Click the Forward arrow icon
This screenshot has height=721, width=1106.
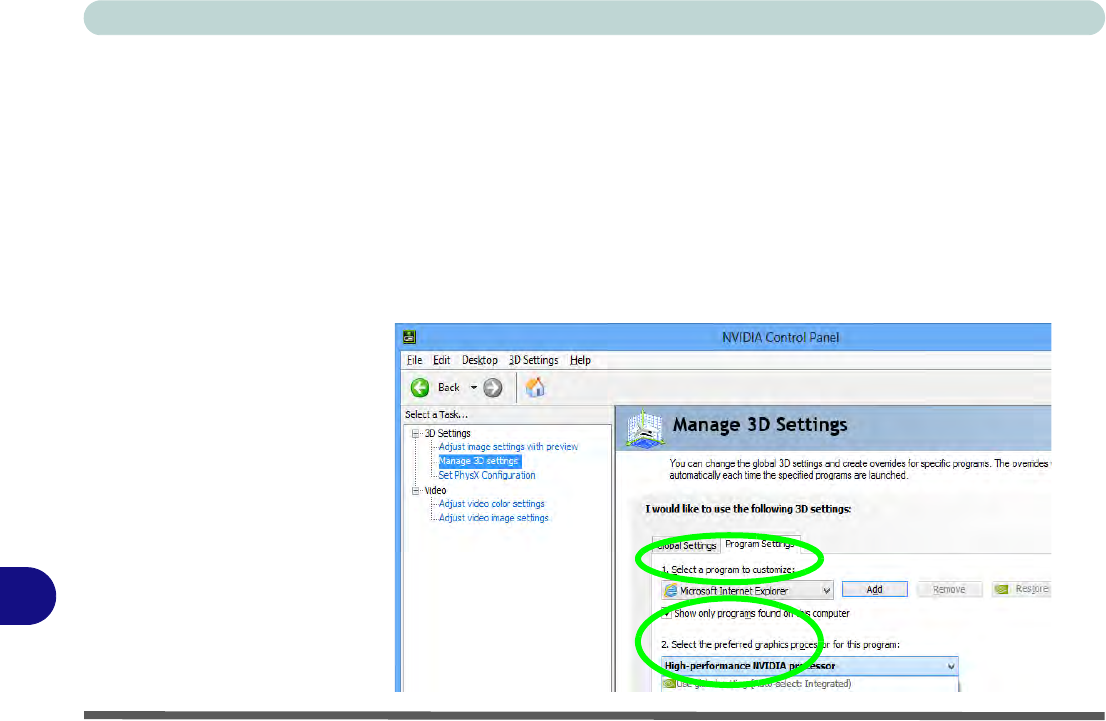tap(493, 387)
